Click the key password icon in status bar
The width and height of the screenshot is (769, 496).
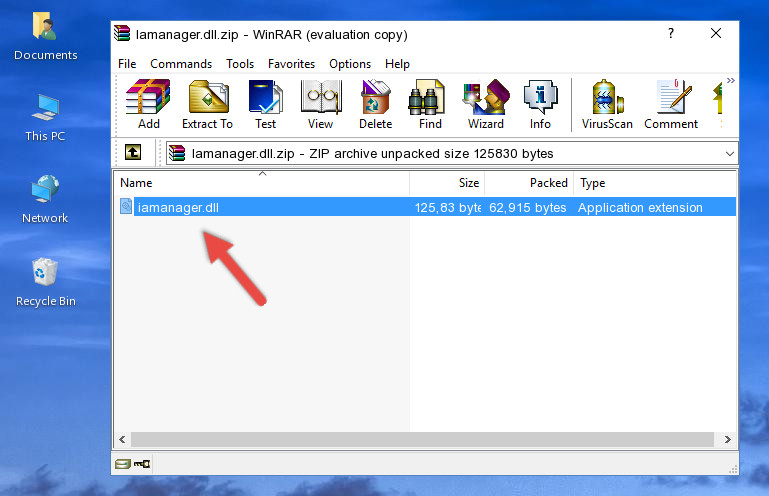pyautogui.click(x=142, y=463)
